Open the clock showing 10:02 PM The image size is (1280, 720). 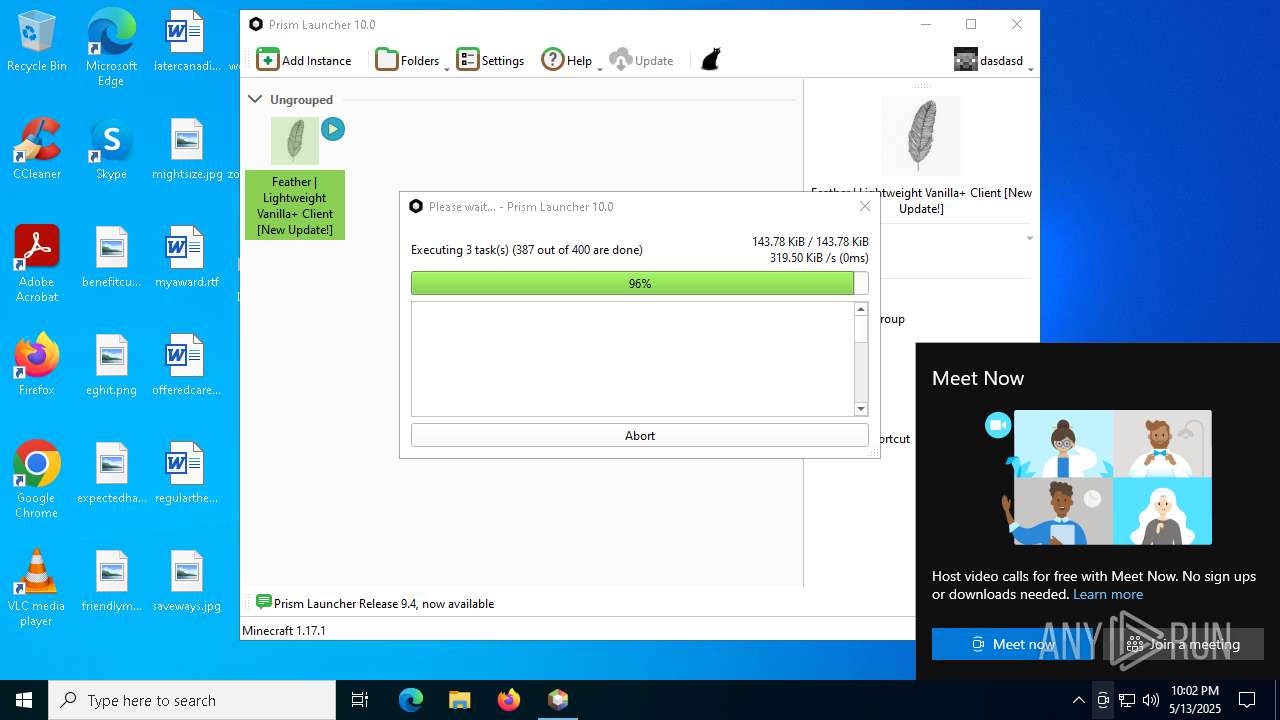1195,700
